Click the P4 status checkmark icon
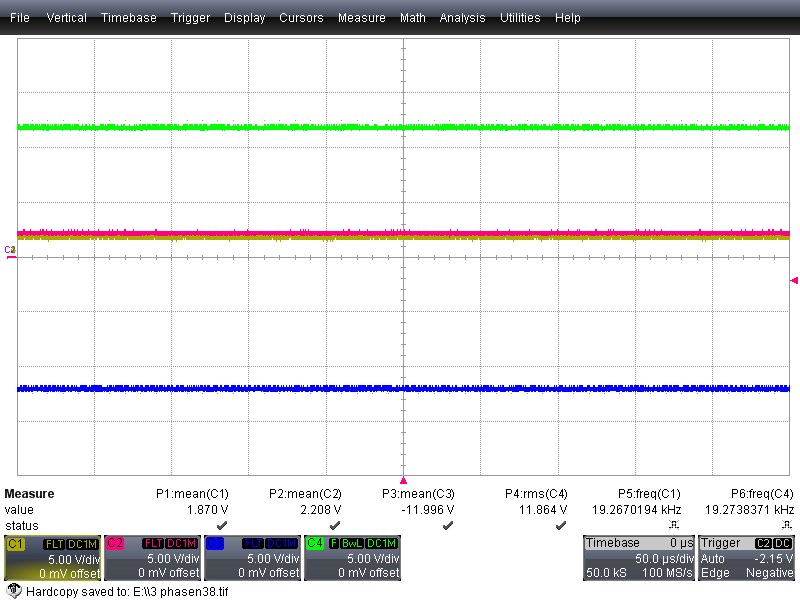 (x=561, y=525)
